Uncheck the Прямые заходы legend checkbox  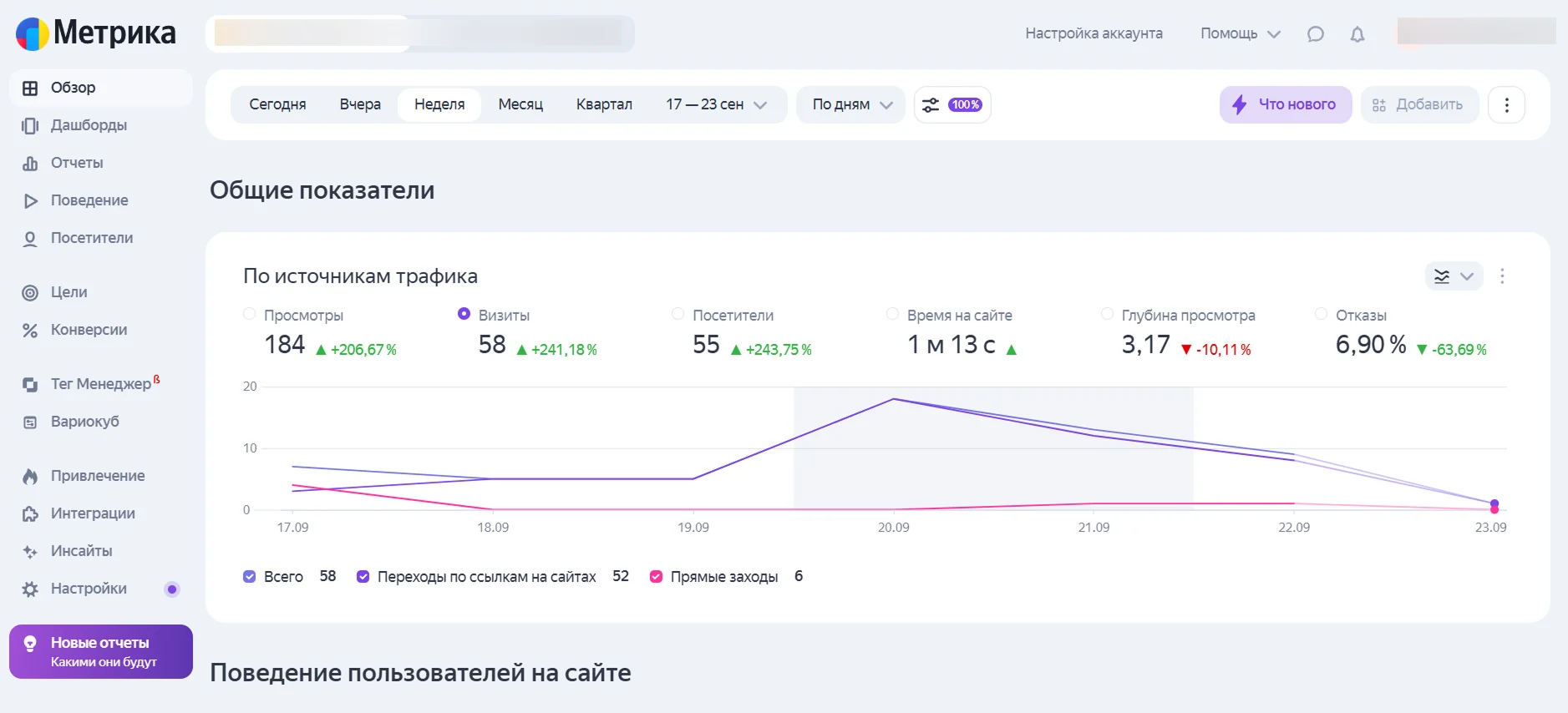tap(657, 577)
